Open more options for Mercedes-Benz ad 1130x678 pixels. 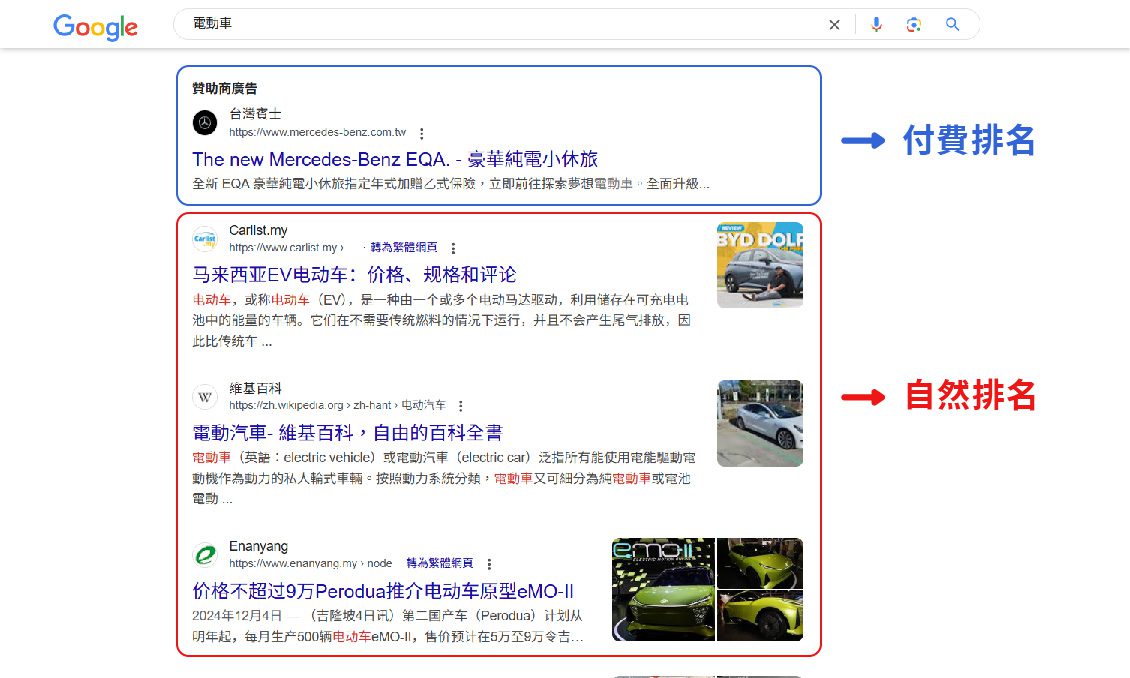[422, 133]
